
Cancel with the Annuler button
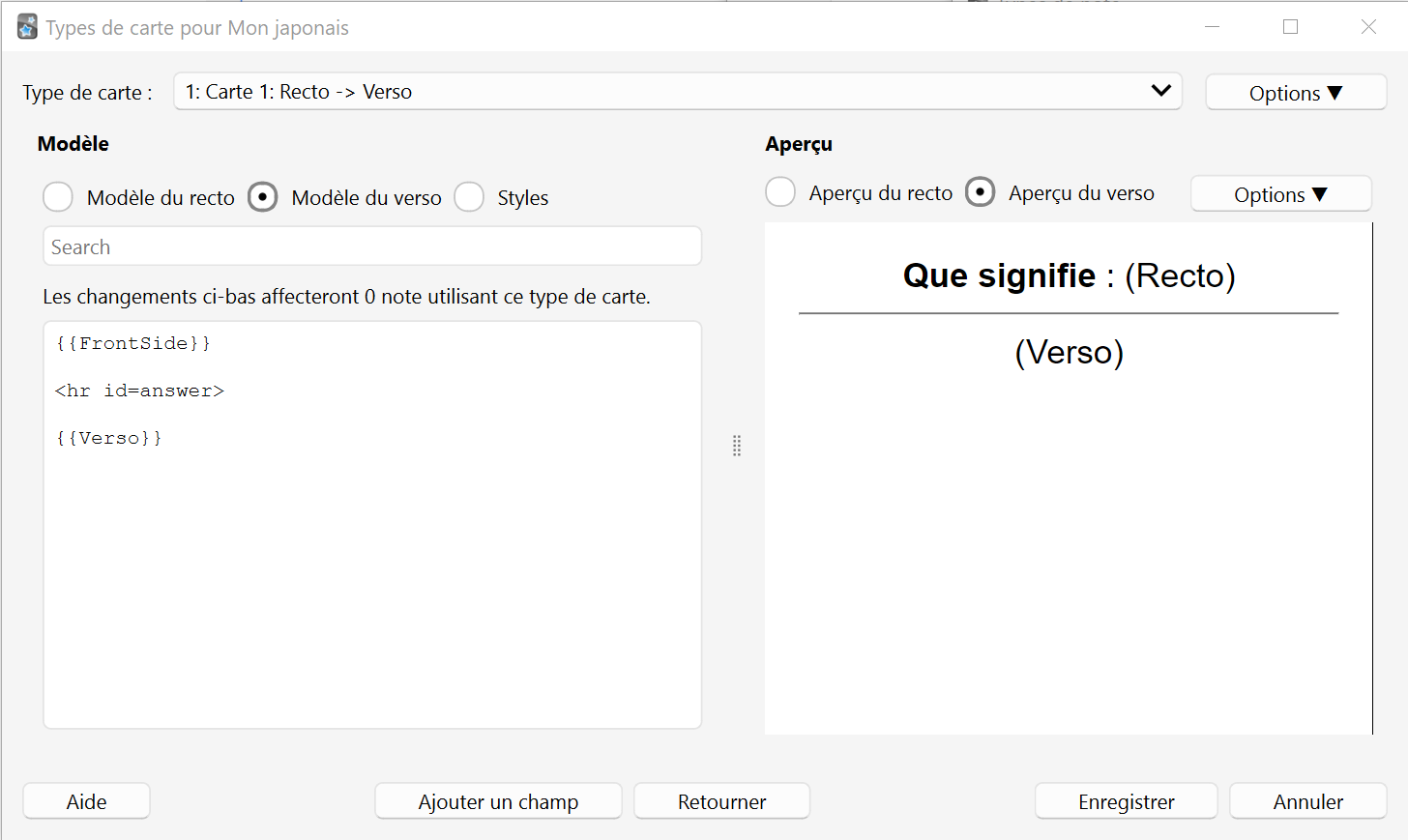[1307, 801]
